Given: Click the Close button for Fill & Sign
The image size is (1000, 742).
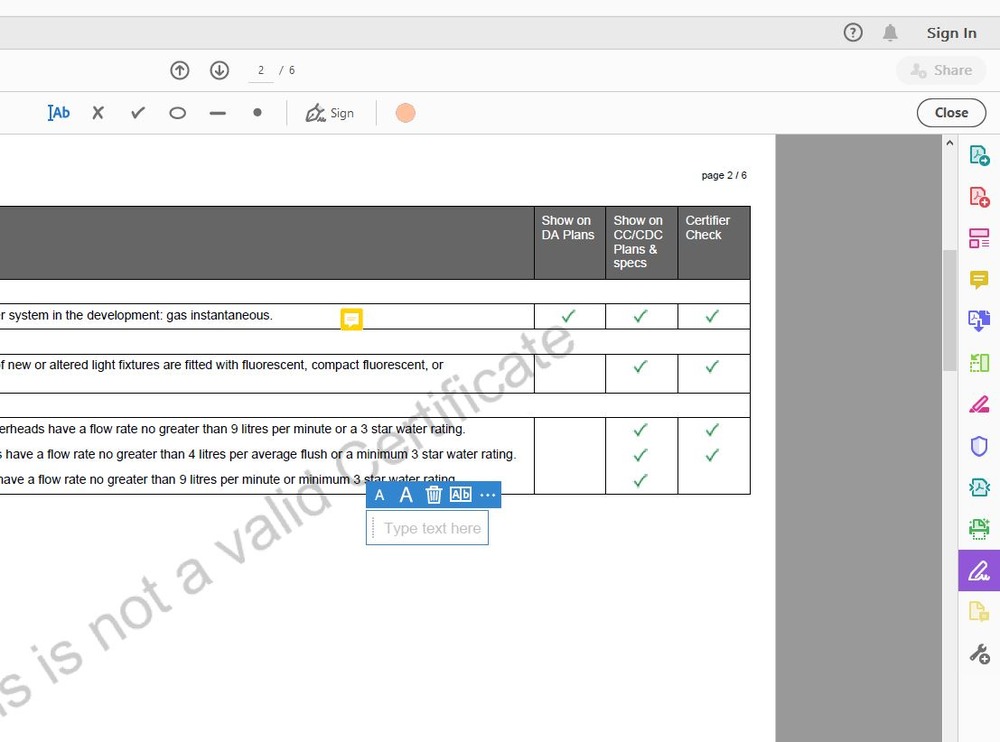Looking at the screenshot, I should [950, 113].
